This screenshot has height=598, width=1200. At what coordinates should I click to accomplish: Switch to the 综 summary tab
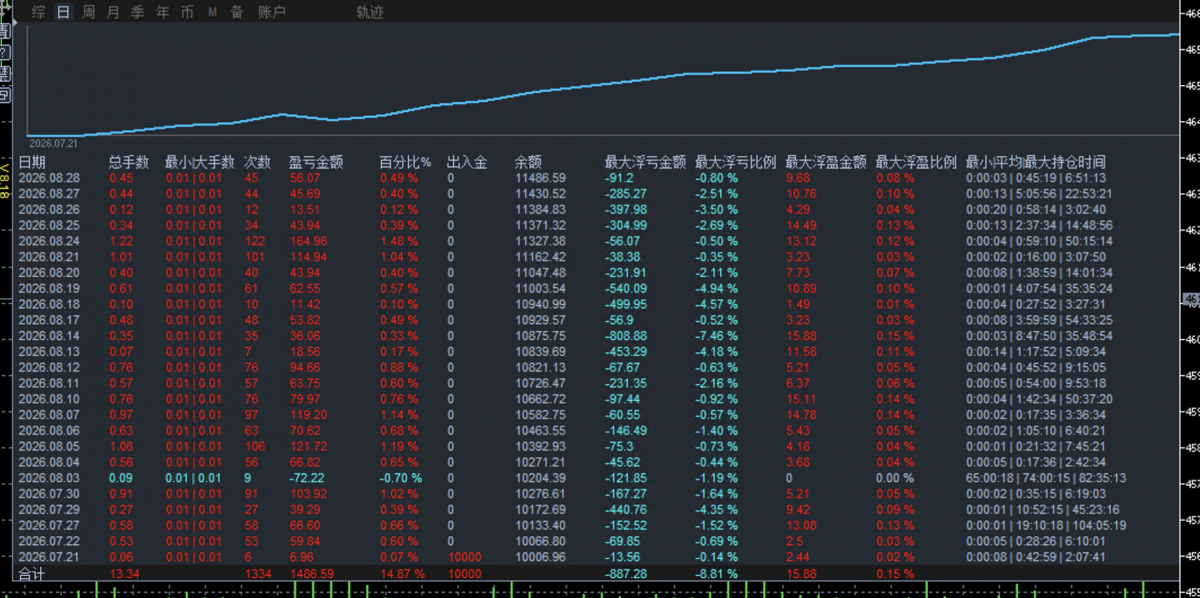coord(38,12)
